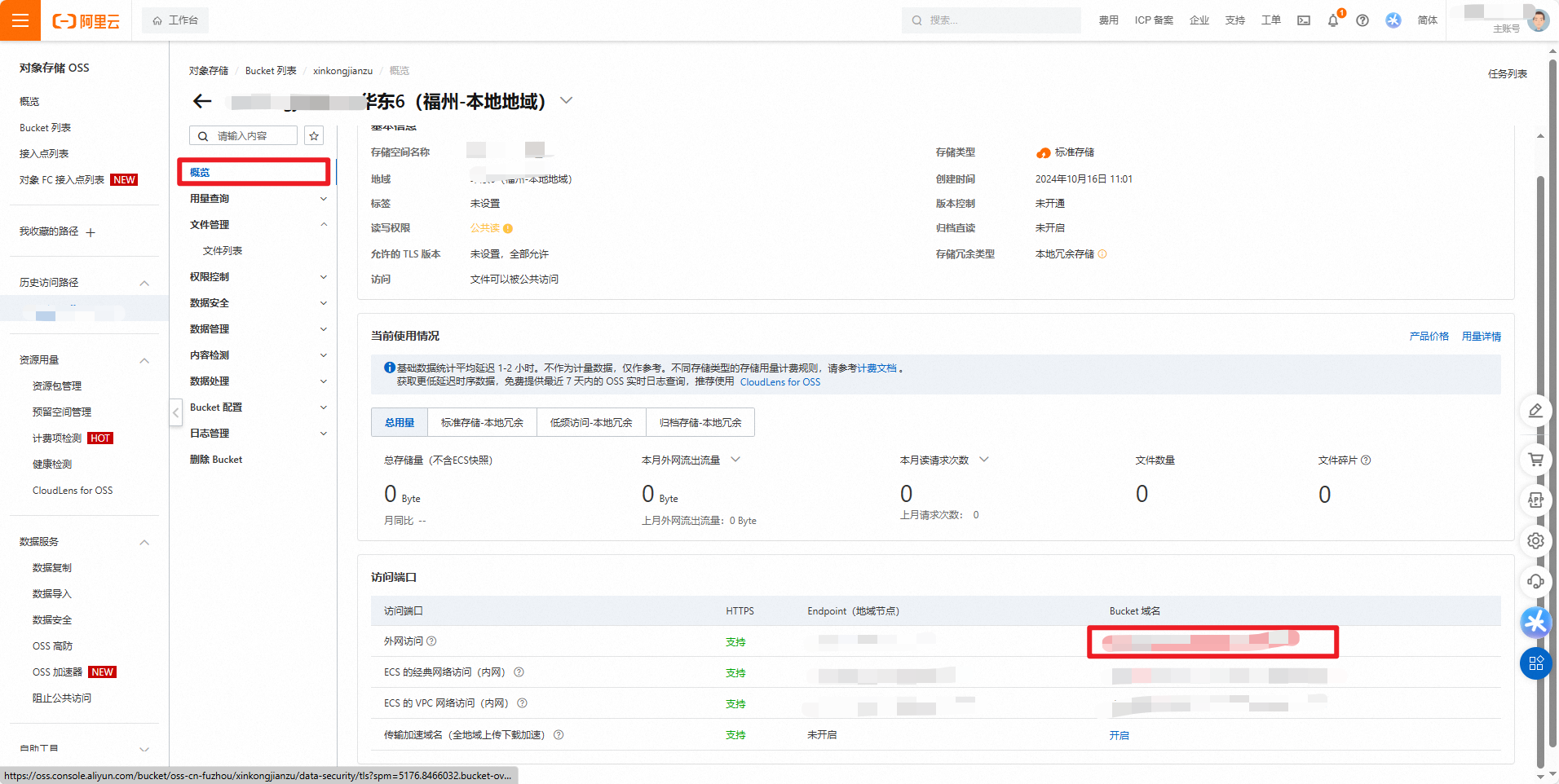The height and width of the screenshot is (784, 1559).
Task: Open 文件列表 menu item
Action: tap(223, 251)
